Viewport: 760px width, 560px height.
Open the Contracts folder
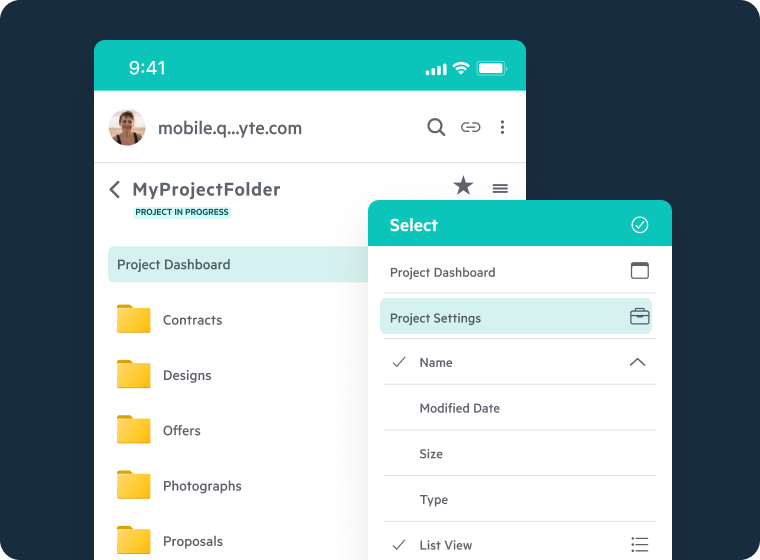192,320
